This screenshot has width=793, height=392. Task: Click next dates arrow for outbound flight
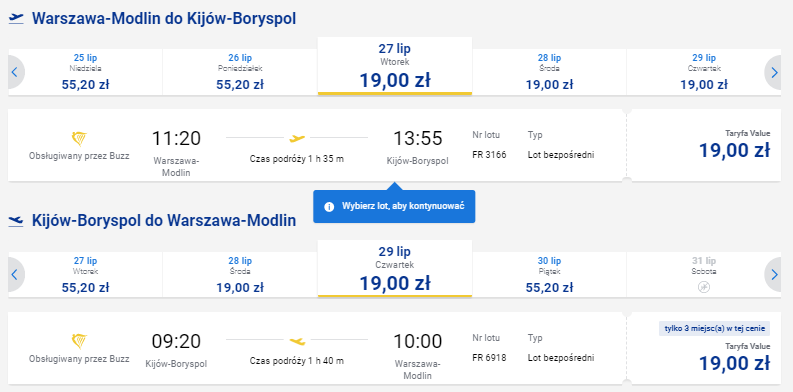[774, 72]
